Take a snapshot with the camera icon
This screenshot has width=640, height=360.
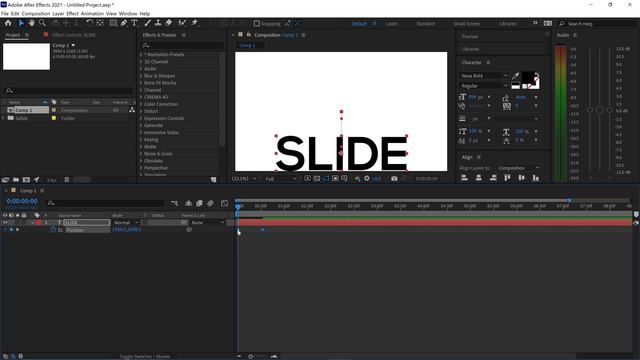coord(394,179)
